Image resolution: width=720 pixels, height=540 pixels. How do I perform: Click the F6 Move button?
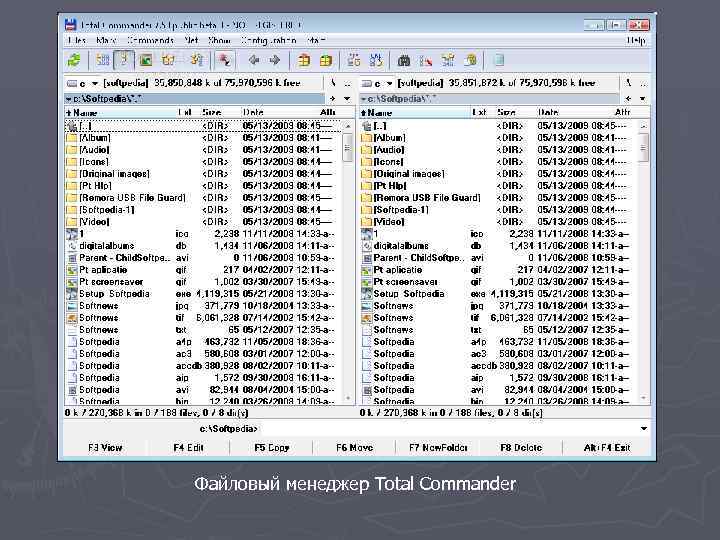point(354,448)
